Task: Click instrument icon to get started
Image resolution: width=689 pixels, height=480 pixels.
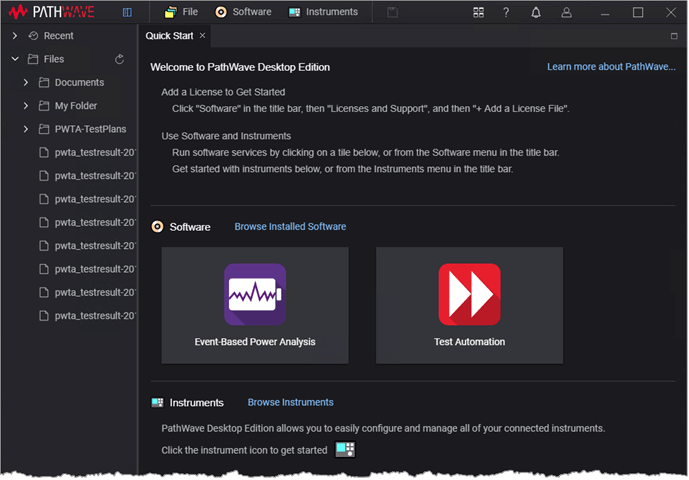Action: [345, 450]
